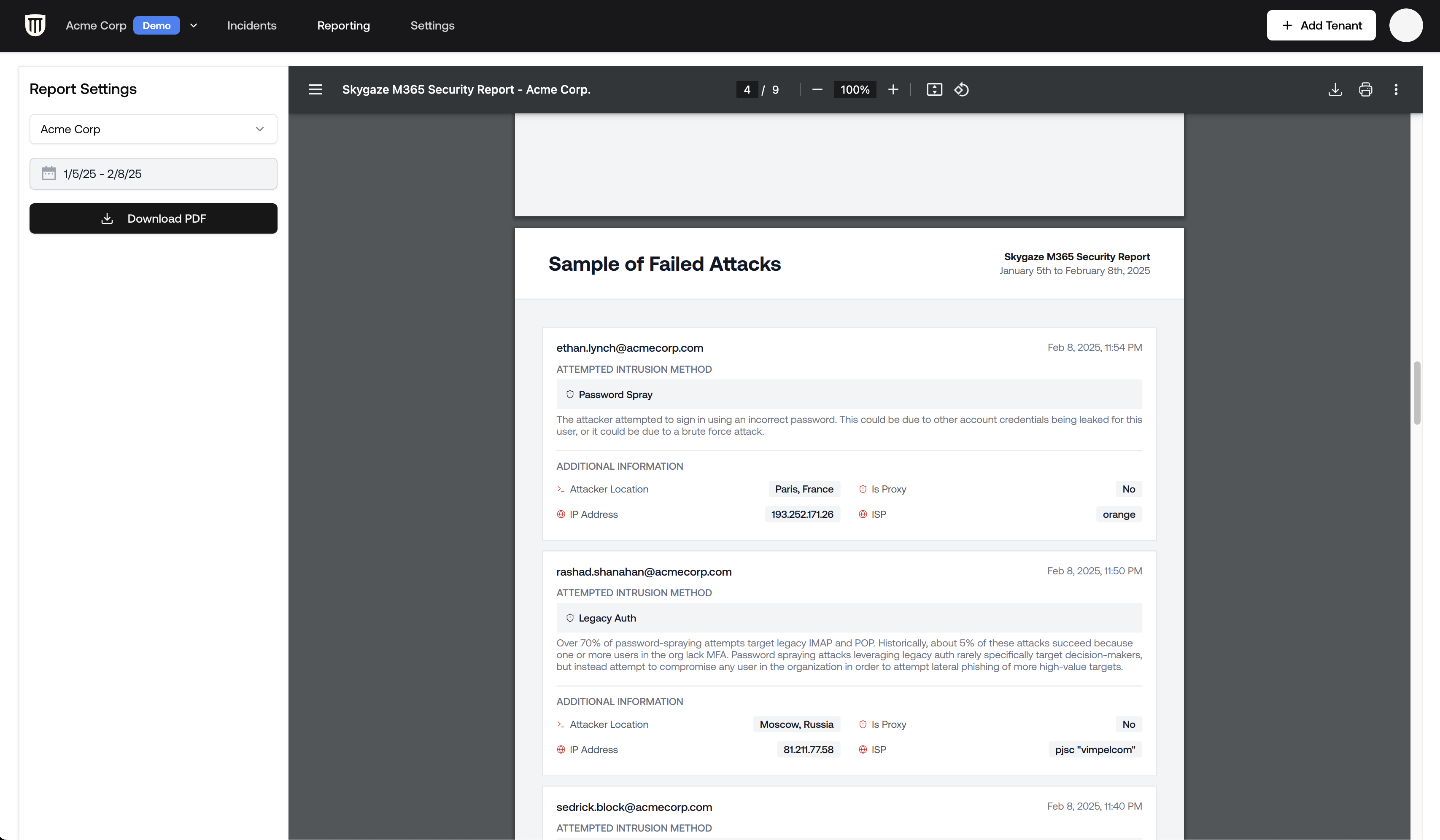Go to the Reporting tab
The image size is (1440, 840).
pos(343,26)
